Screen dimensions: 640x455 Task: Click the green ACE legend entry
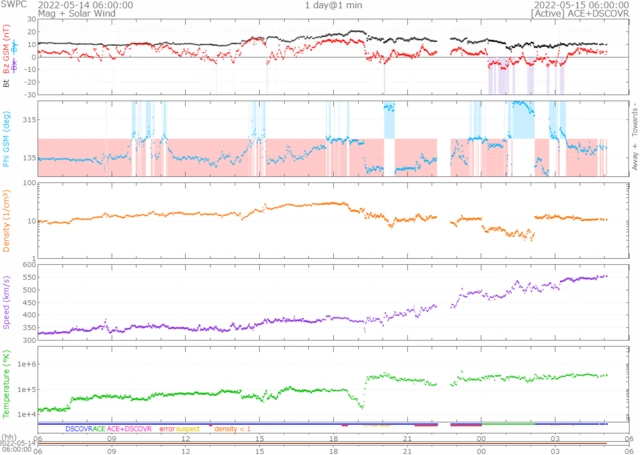99,429
